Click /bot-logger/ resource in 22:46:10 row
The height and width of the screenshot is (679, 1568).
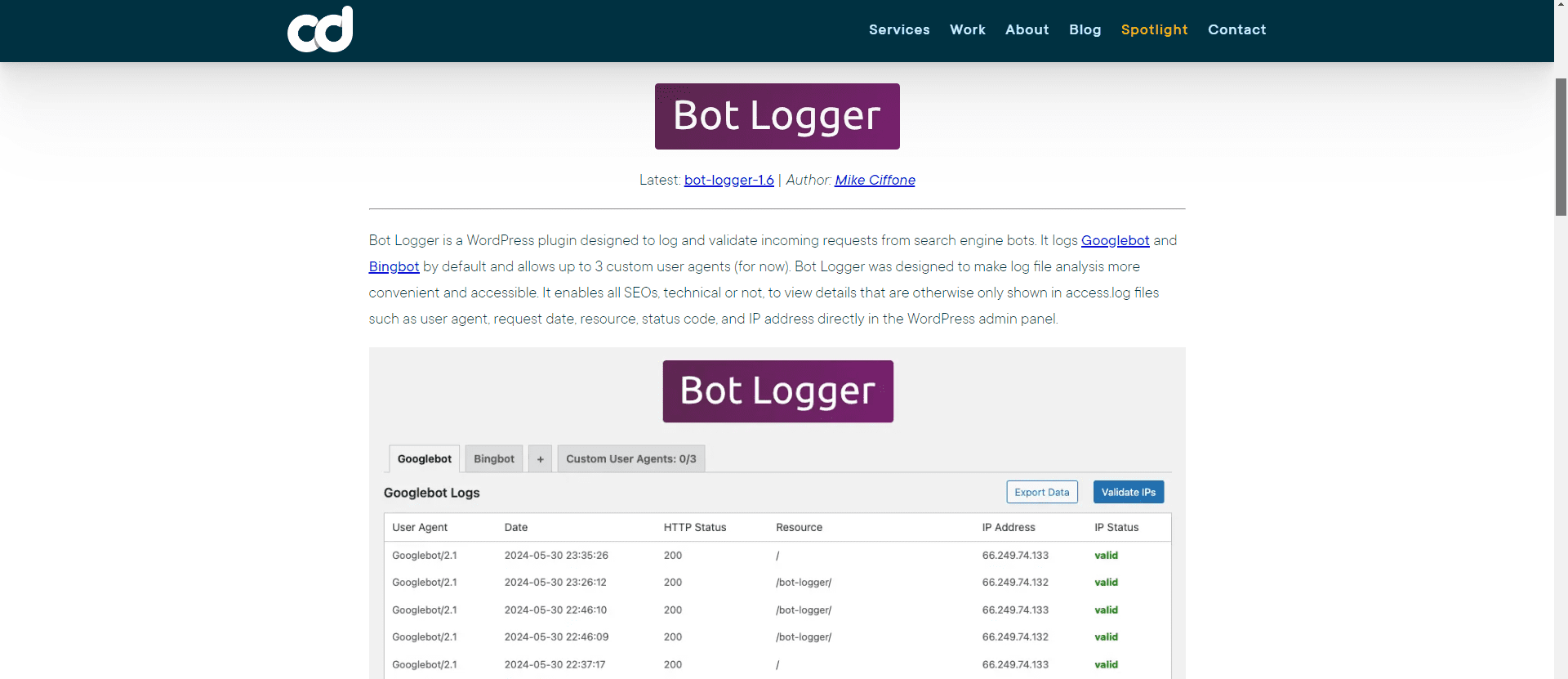point(804,610)
